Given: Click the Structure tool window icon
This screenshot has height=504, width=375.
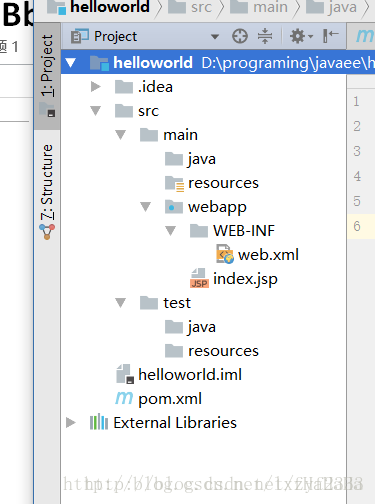Looking at the screenshot, I should 47,232.
